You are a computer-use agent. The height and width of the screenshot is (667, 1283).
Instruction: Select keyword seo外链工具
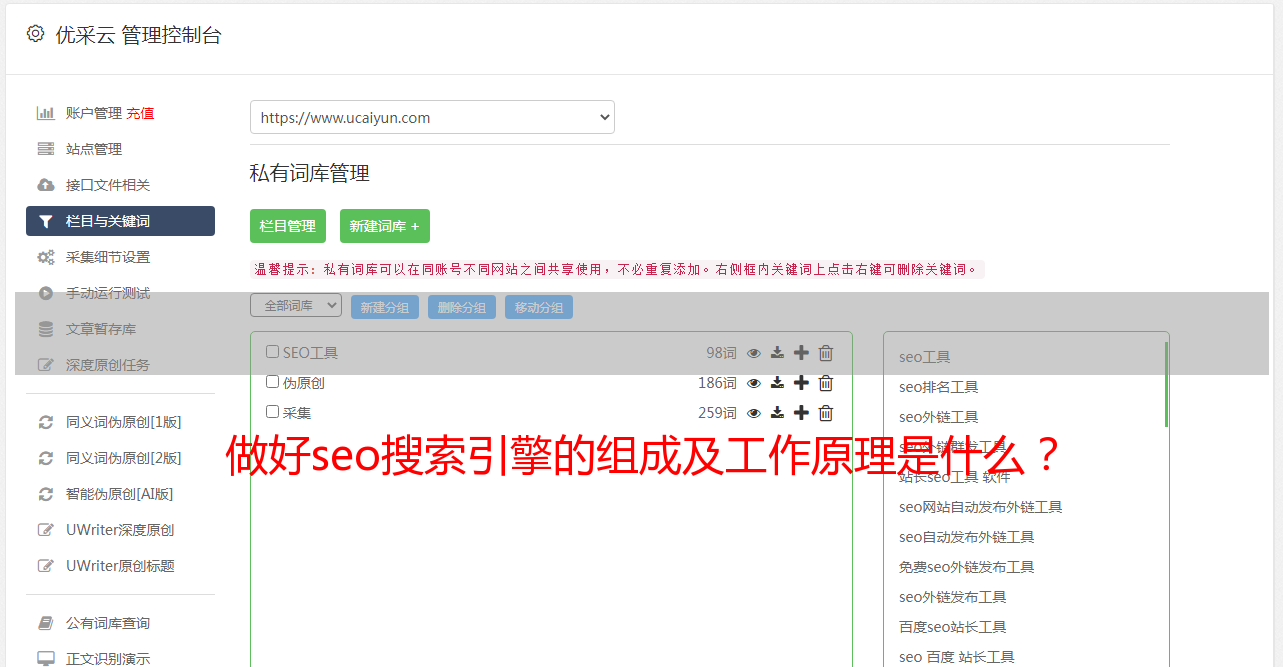[x=938, y=417]
